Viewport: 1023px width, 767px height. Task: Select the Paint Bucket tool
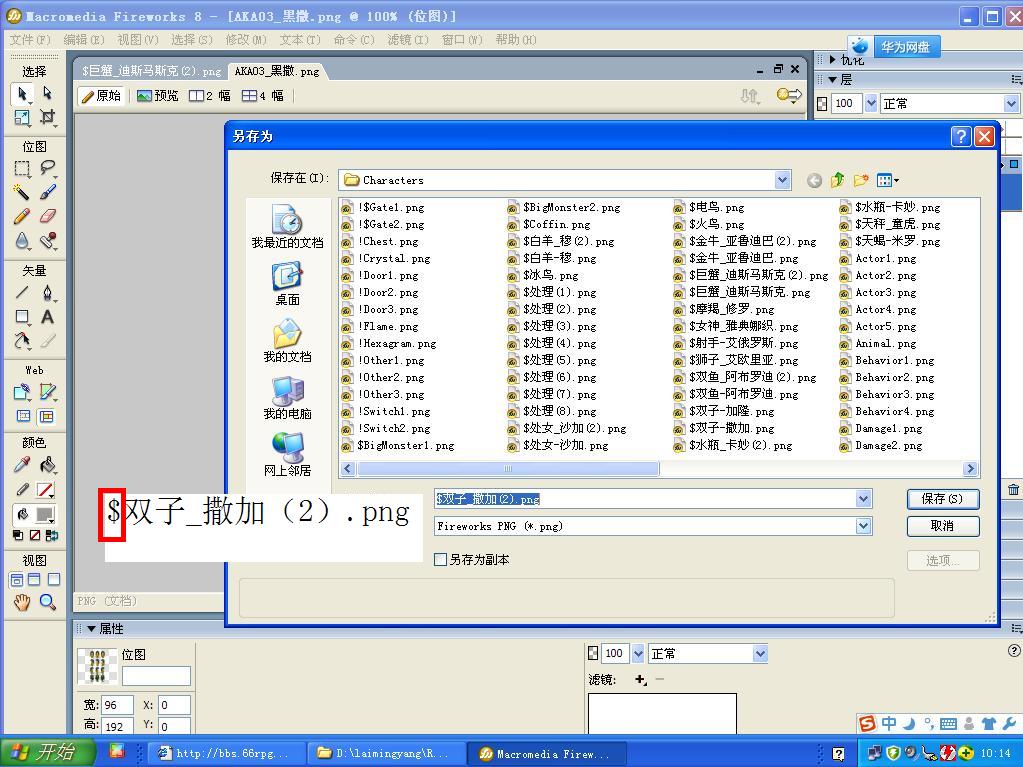pyautogui.click(x=47, y=465)
